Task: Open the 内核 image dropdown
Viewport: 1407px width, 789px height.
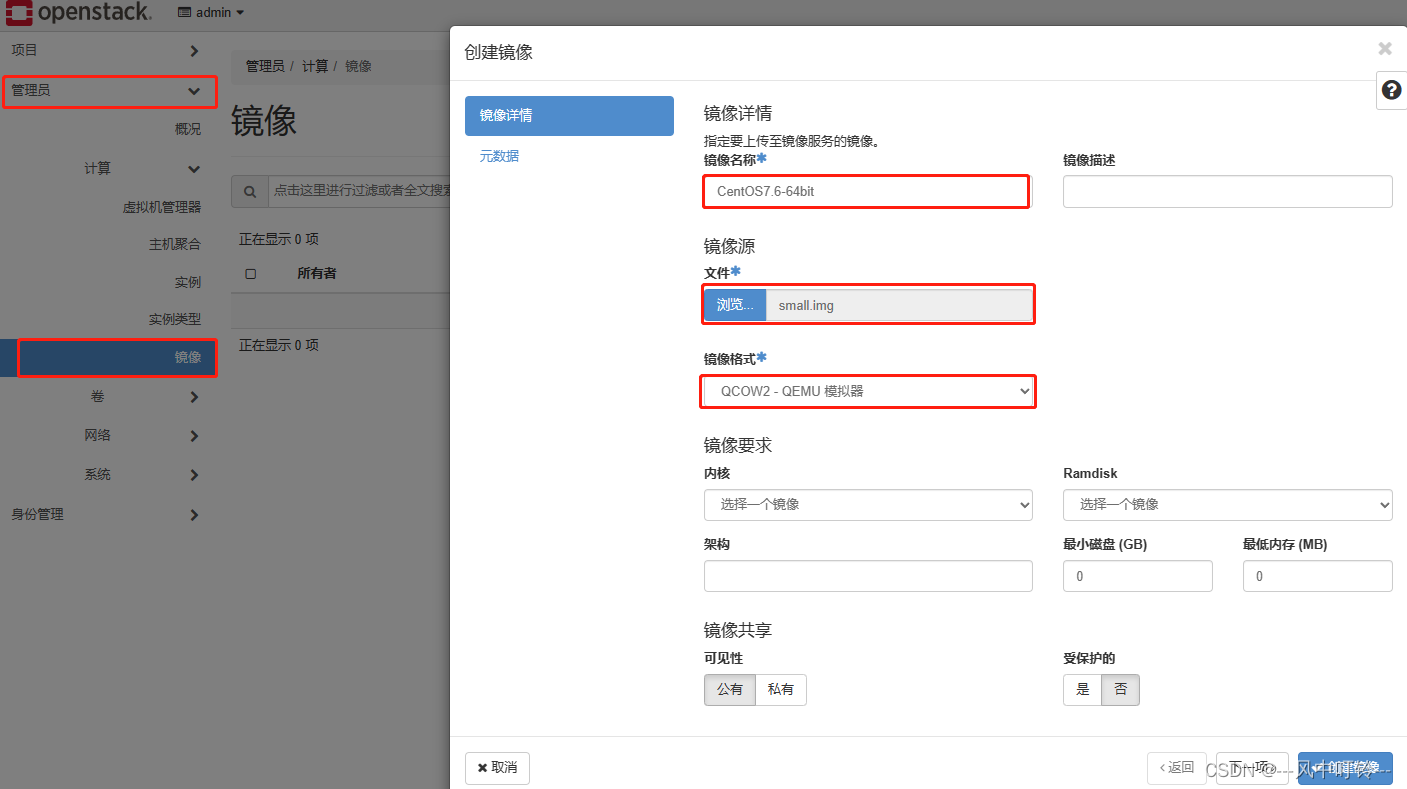Action: (868, 505)
